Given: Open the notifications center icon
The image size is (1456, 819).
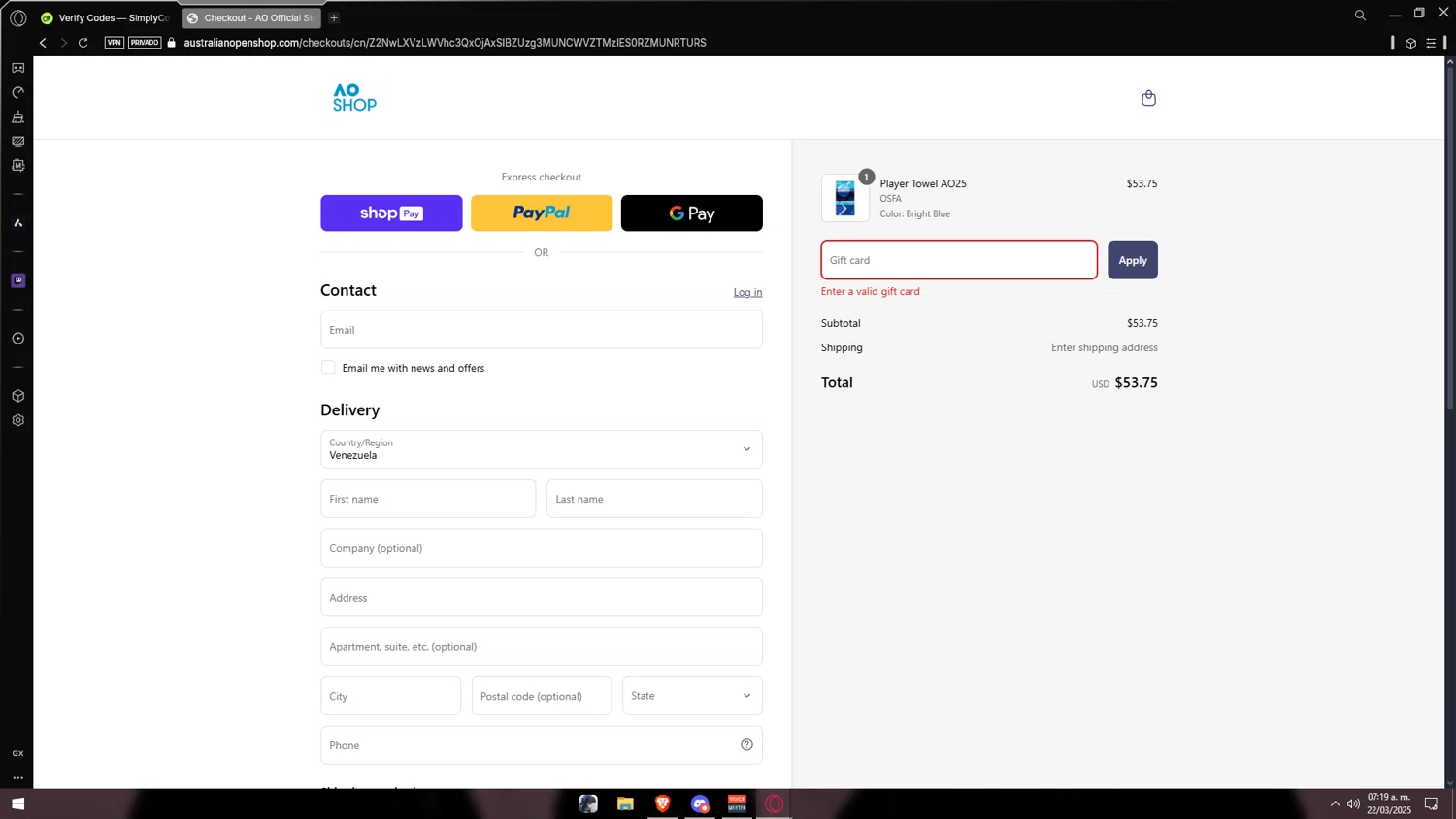Looking at the screenshot, I should coord(1431,803).
